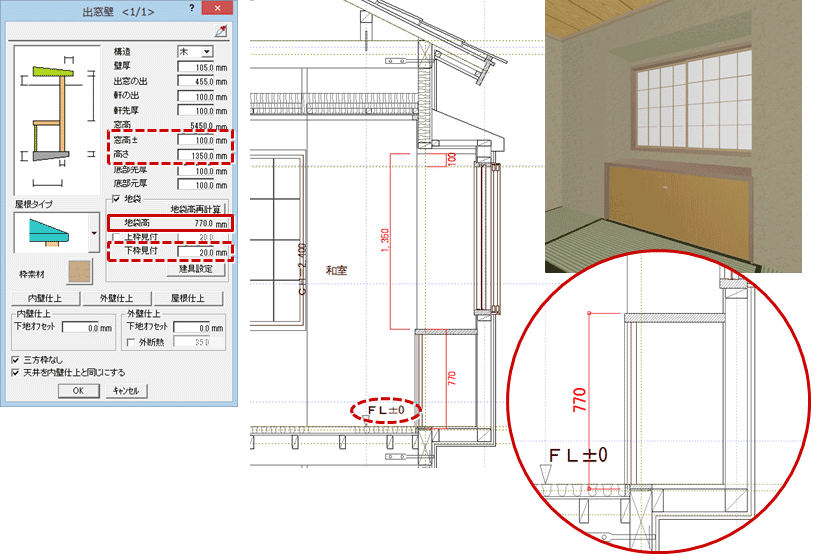
Task: Click the 地袋高 value 770.0
Action: tap(203, 223)
